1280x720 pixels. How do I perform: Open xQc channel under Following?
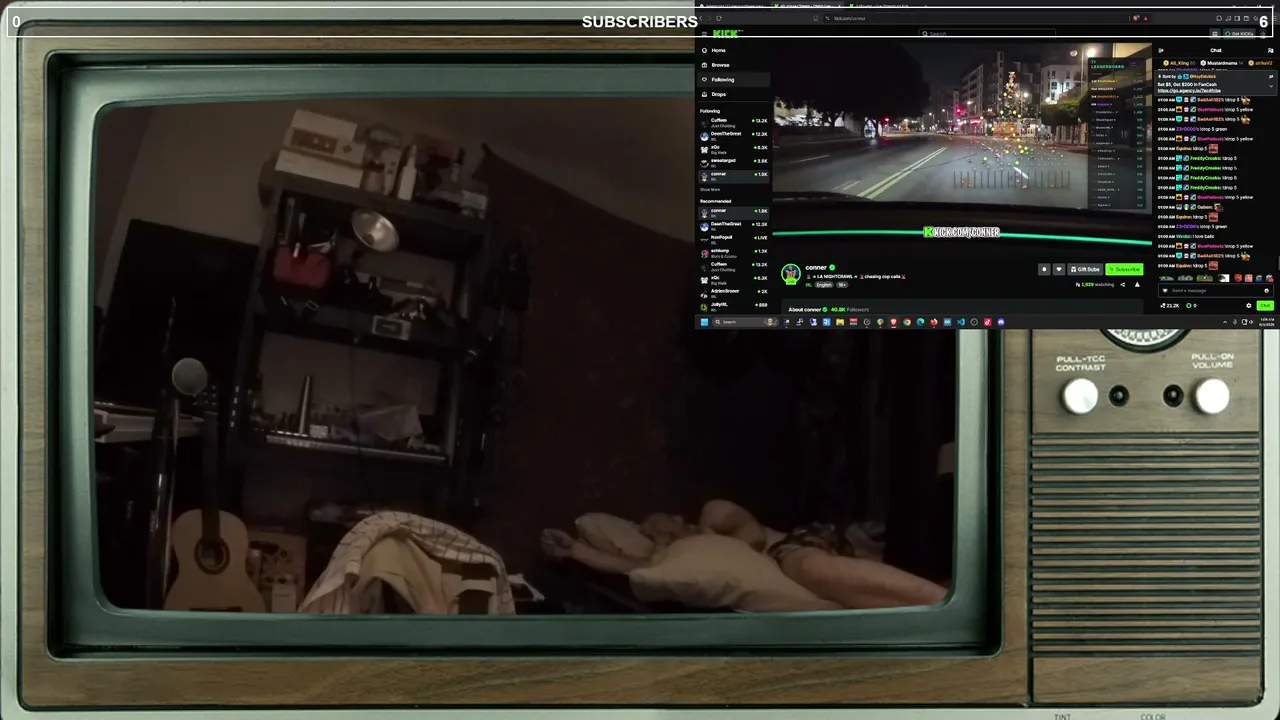(x=733, y=149)
